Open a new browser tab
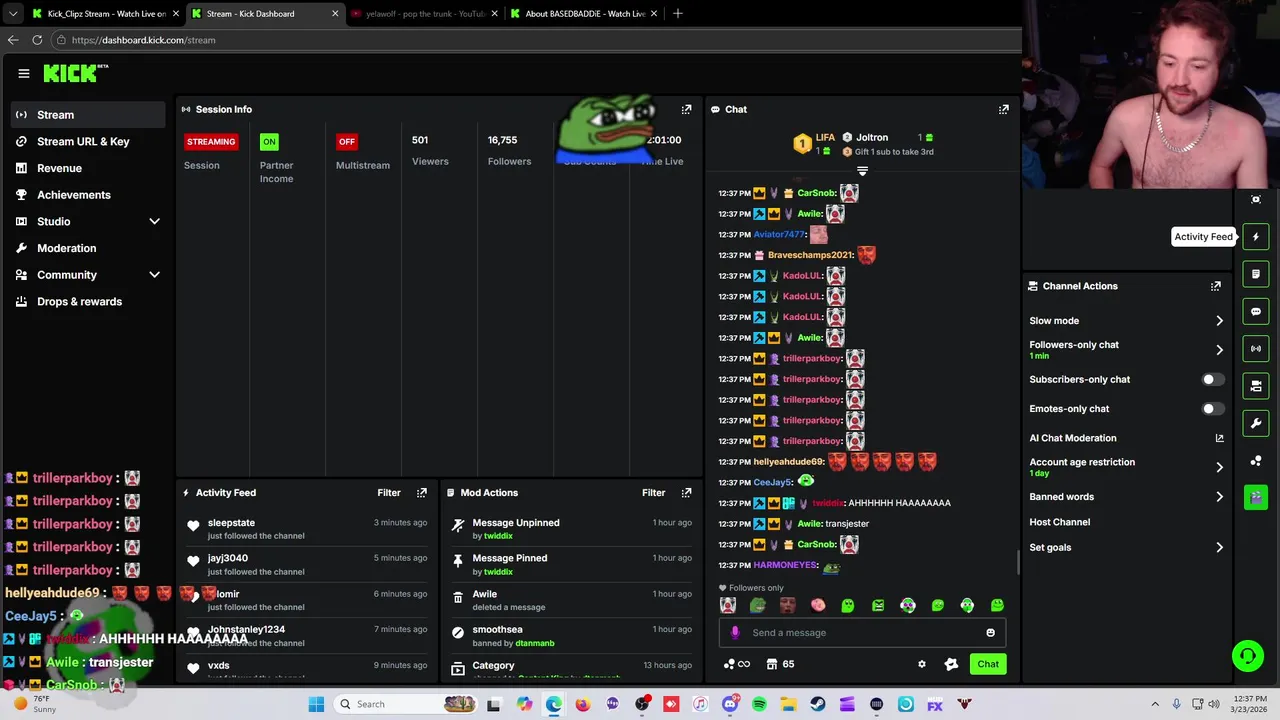This screenshot has height=720, width=1280. click(678, 14)
